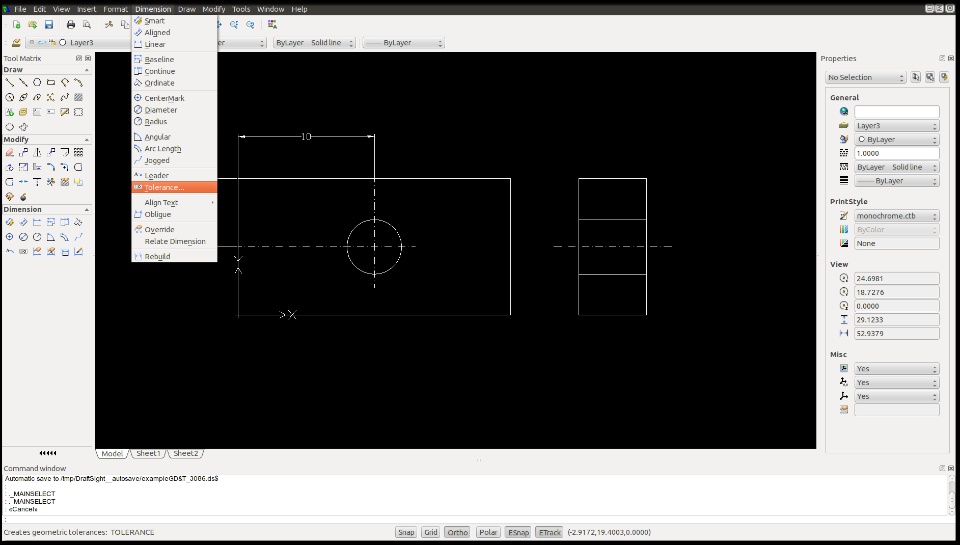
Task: Click the first icon button after No Selection
Action: point(916,77)
